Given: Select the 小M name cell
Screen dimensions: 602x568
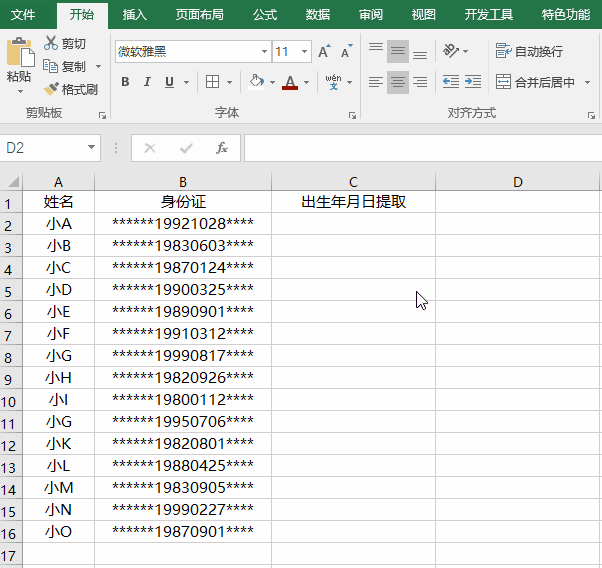Looking at the screenshot, I should 58,488.
